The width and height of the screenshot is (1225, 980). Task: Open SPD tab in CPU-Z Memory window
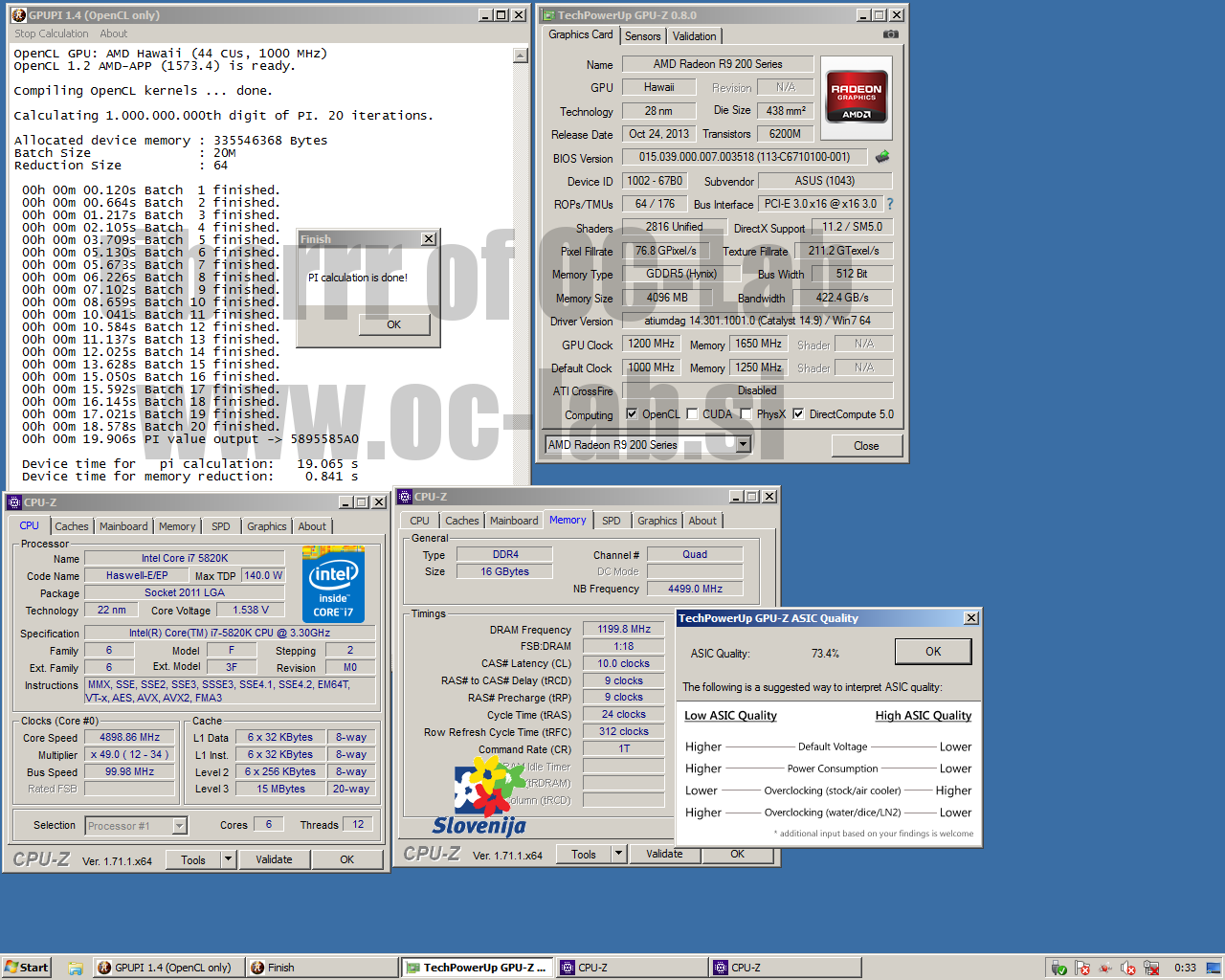point(612,521)
